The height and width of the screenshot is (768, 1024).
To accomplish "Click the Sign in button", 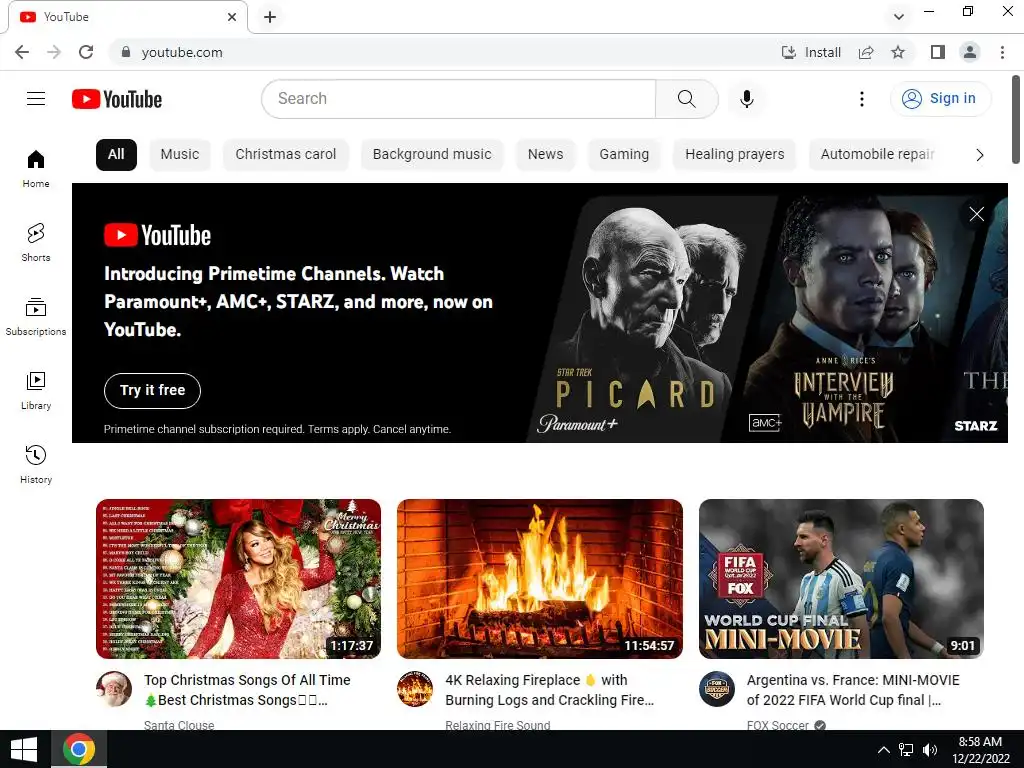I will [x=940, y=99].
